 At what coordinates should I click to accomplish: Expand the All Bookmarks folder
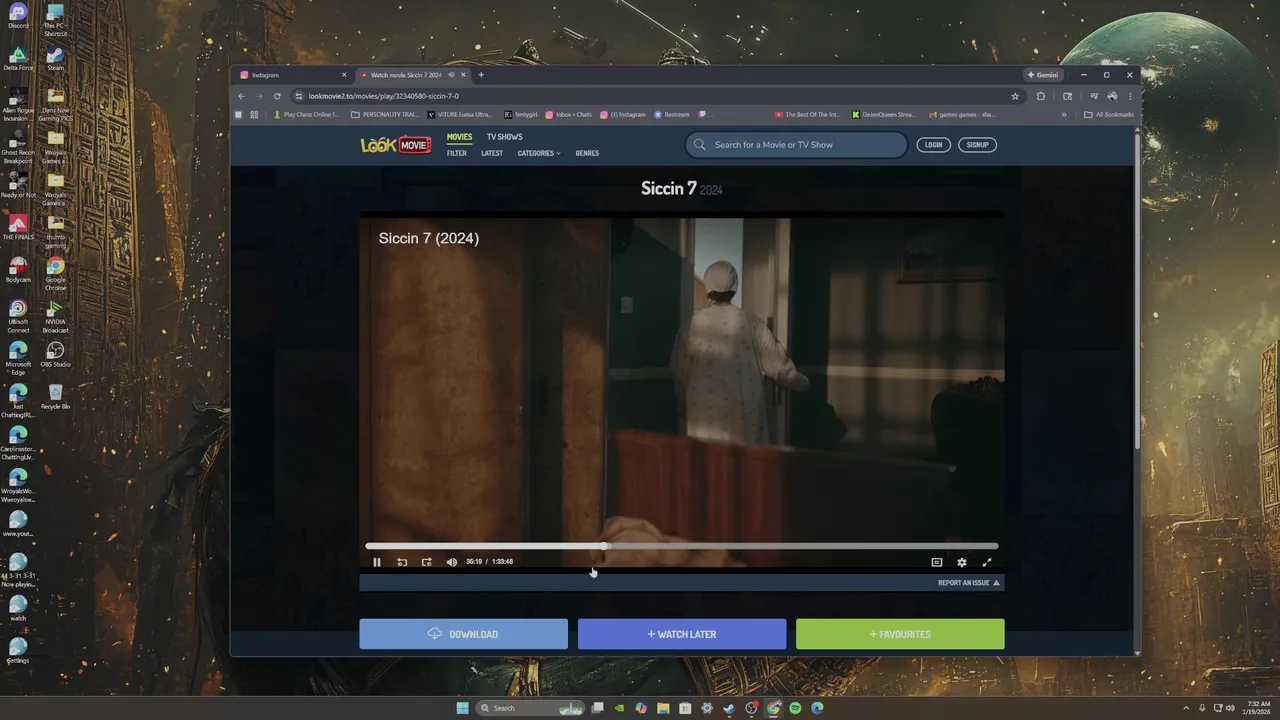pos(1109,115)
